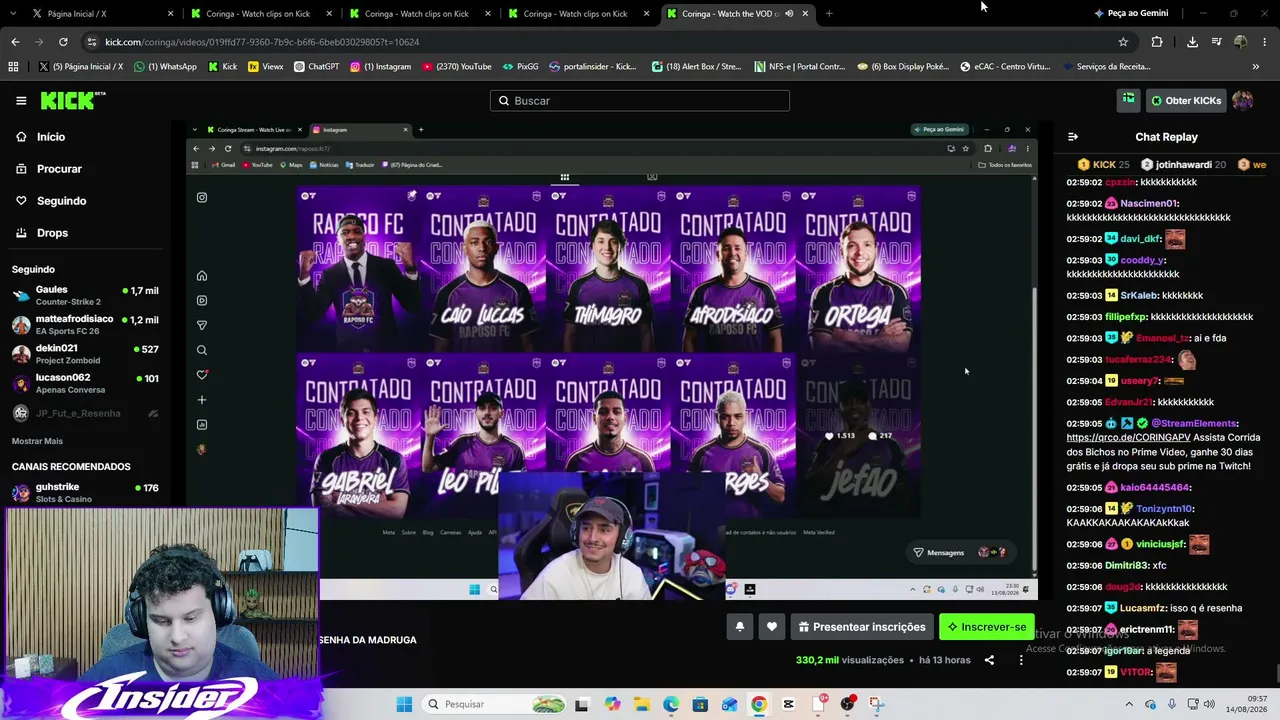This screenshot has width=1280, height=720.
Task: Open the PixGG bookmark
Action: click(x=520, y=67)
